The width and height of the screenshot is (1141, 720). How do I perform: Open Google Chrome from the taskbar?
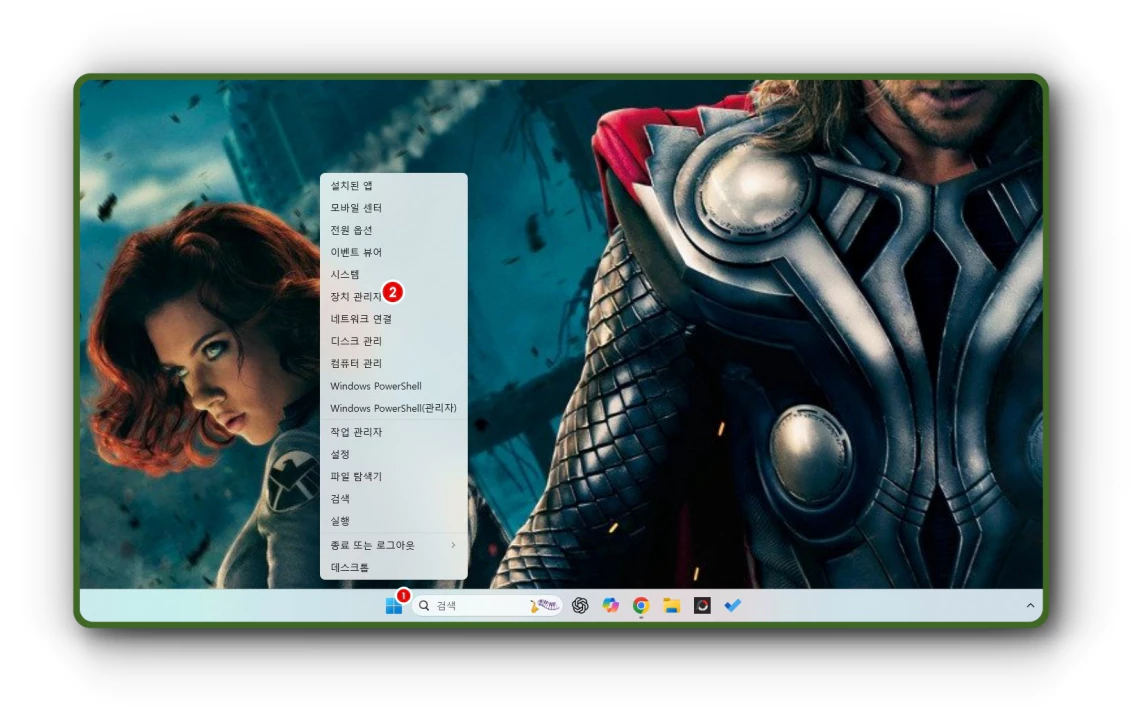[641, 606]
